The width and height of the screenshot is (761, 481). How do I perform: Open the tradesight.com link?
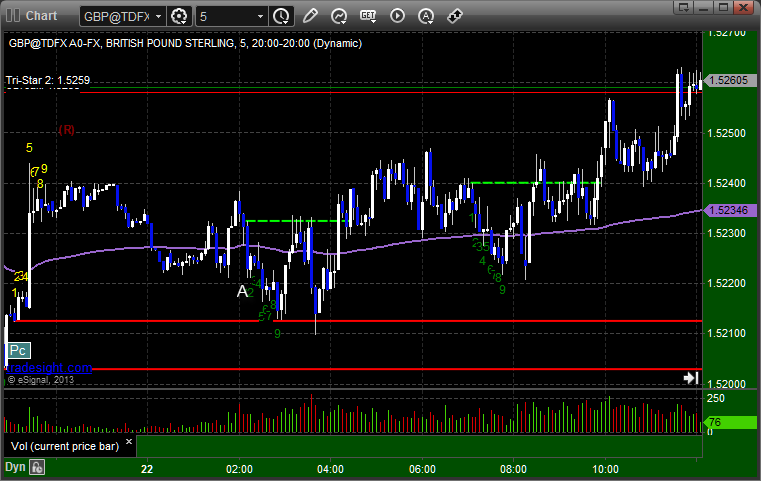coord(49,367)
